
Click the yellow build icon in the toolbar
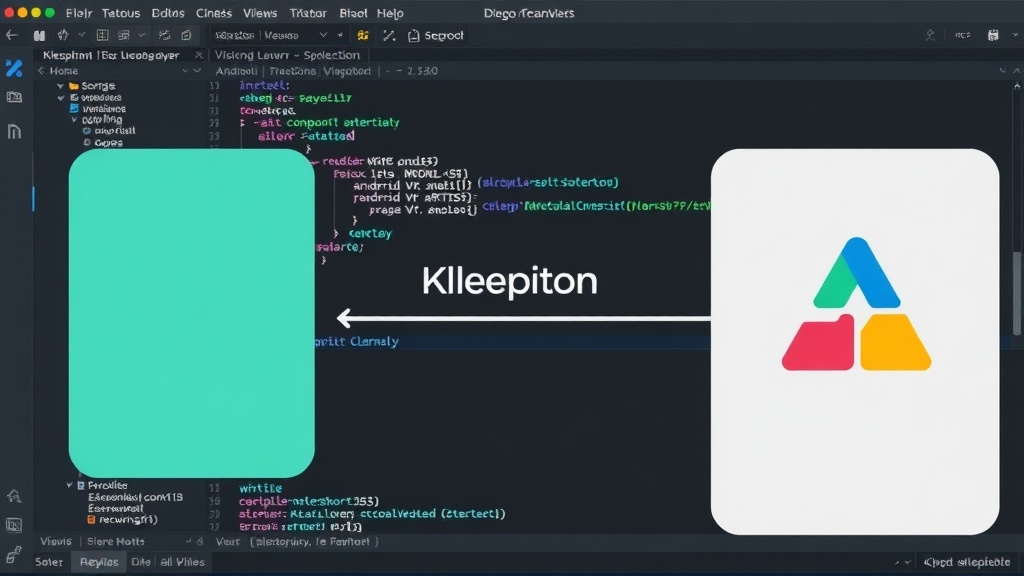[x=363, y=35]
